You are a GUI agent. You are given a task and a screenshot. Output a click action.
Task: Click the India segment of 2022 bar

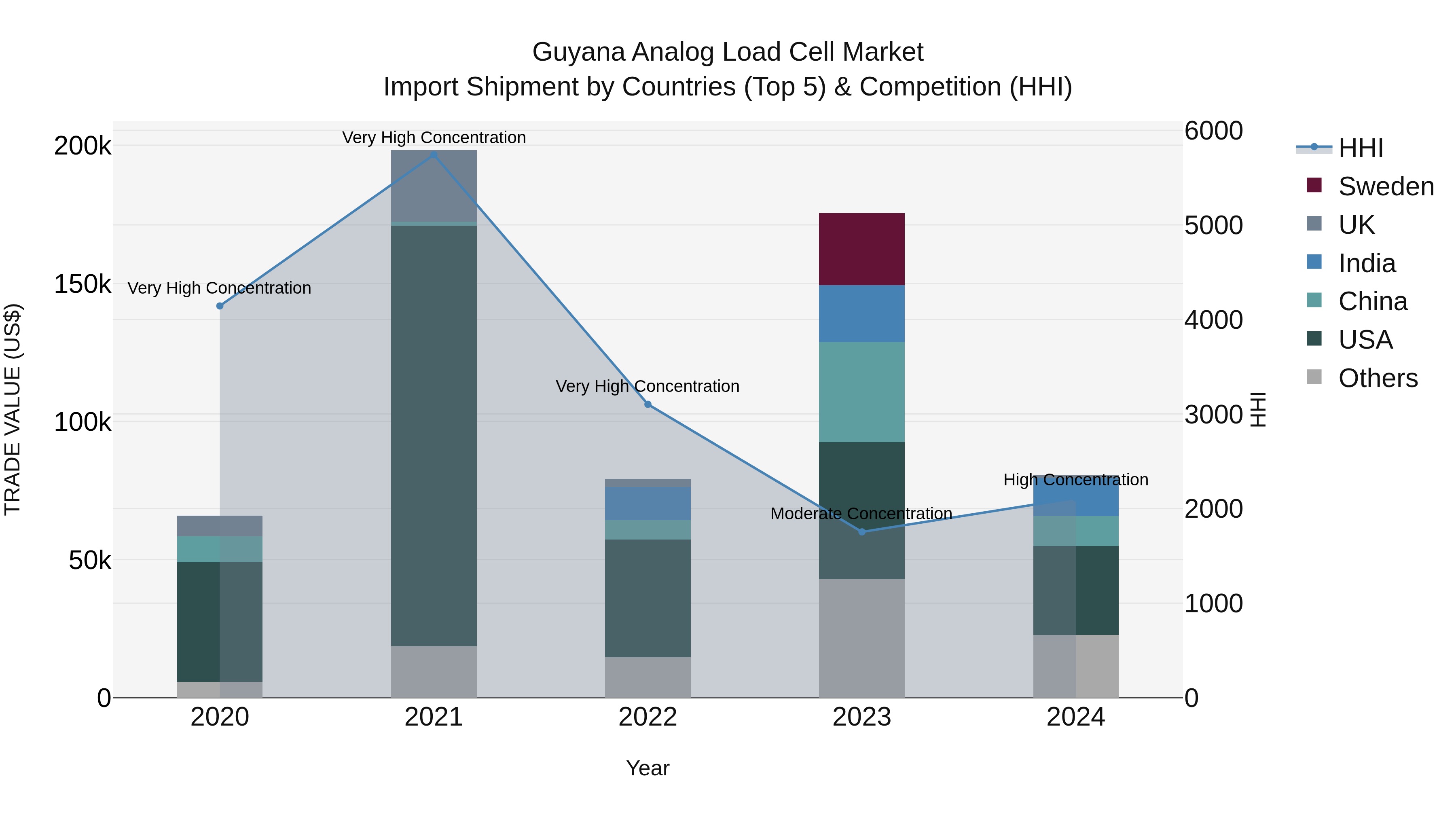648,503
